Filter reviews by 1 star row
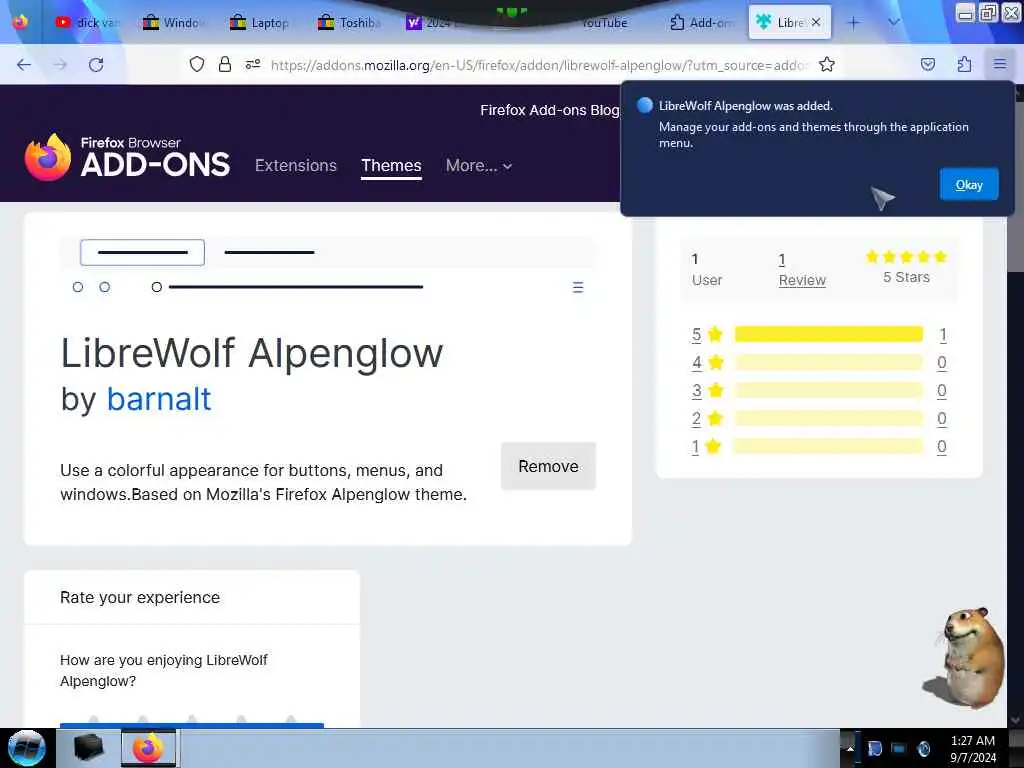 tap(819, 447)
